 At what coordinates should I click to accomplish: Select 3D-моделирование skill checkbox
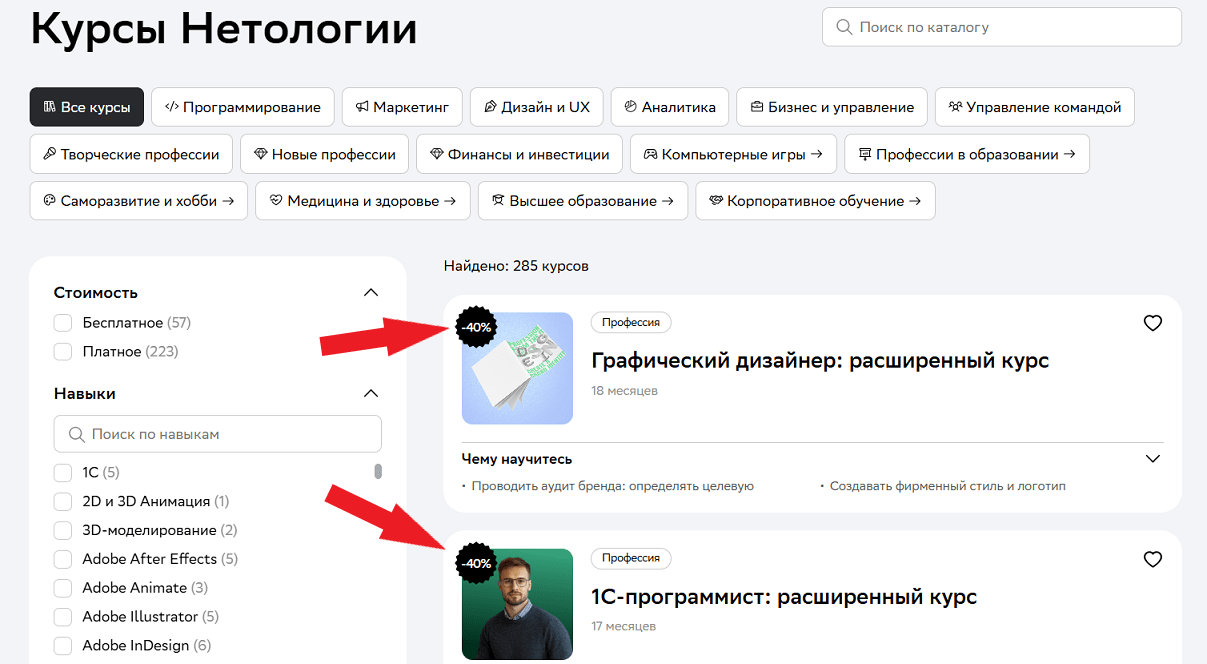(x=63, y=530)
